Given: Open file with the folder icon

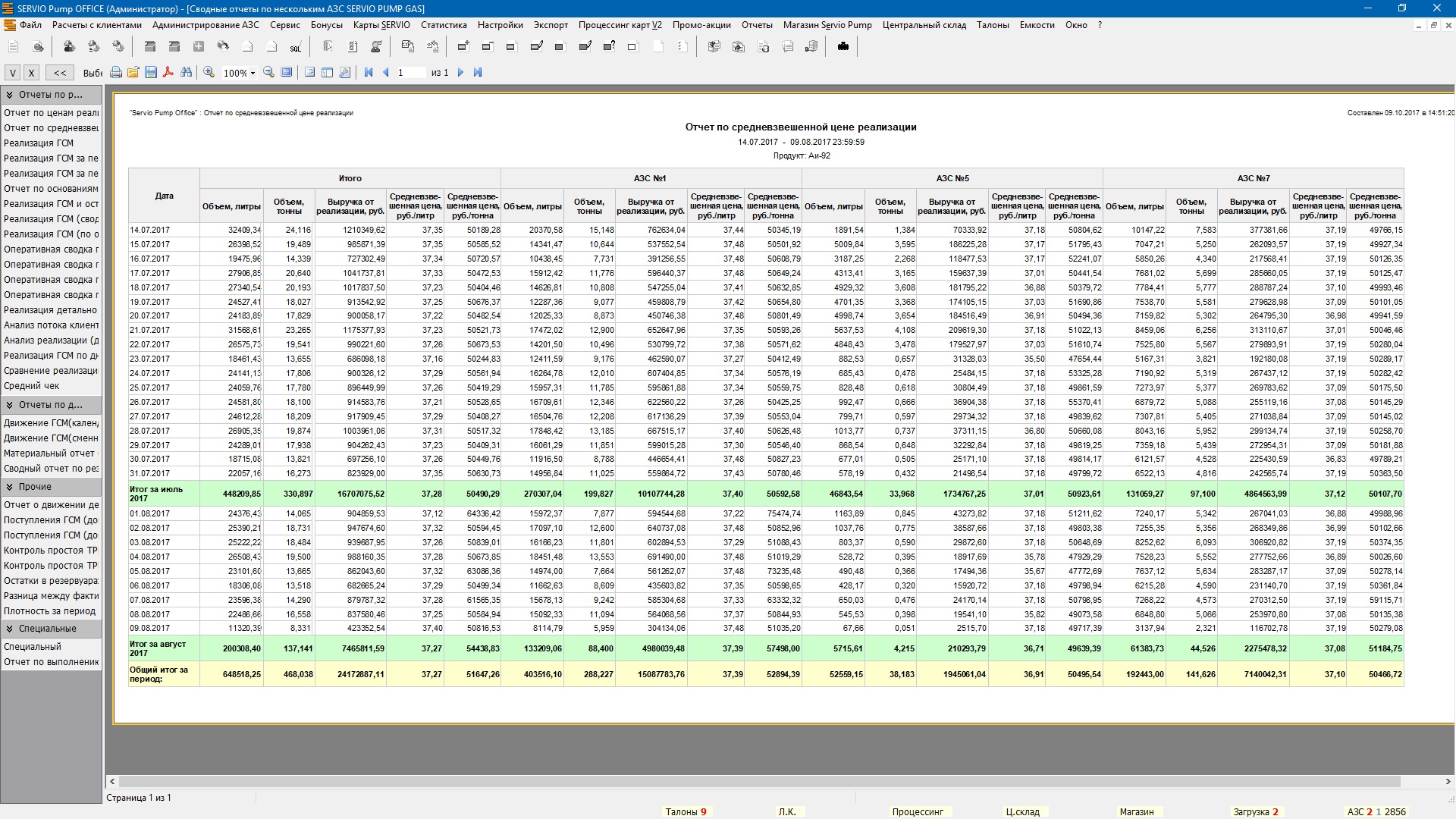Looking at the screenshot, I should click(133, 73).
